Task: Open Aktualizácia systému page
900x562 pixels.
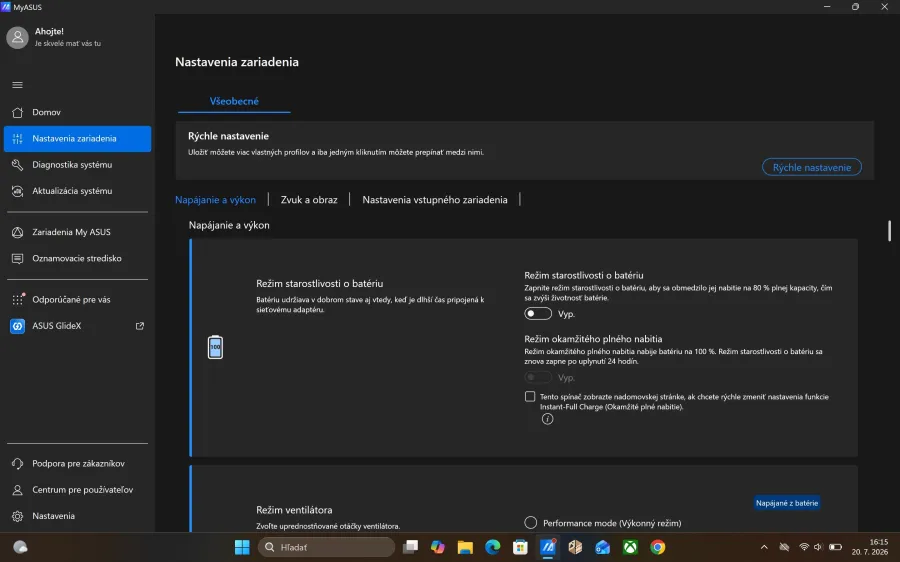Action: 77,191
